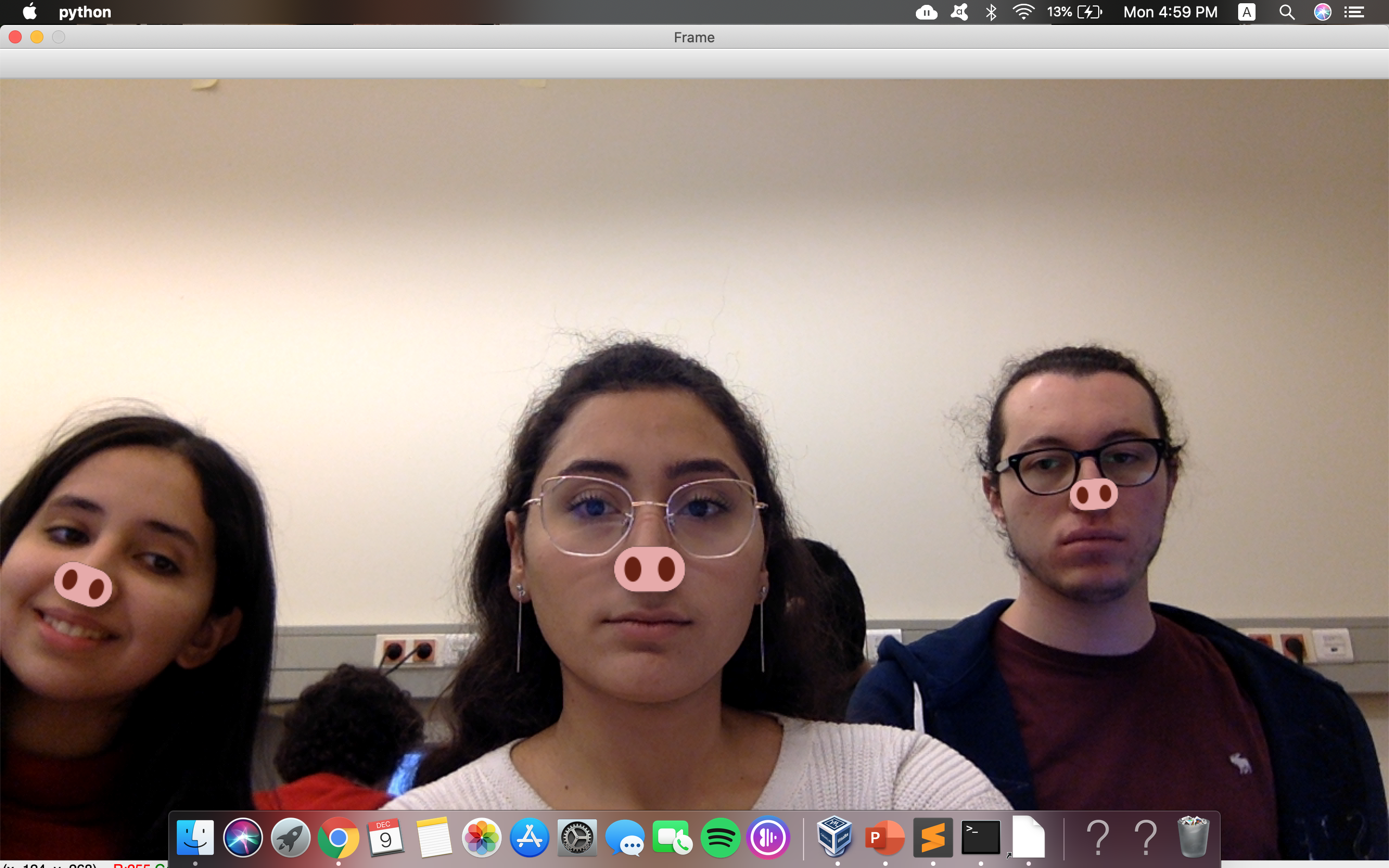Open the Bluetooth status menu
1389x868 pixels.
(x=991, y=12)
